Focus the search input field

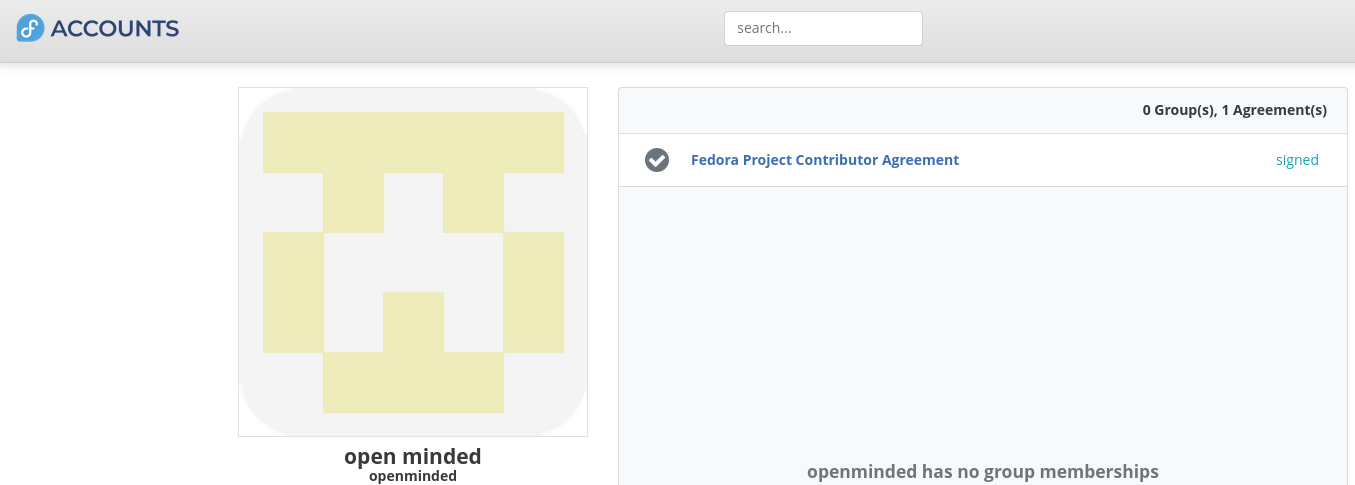(x=823, y=28)
